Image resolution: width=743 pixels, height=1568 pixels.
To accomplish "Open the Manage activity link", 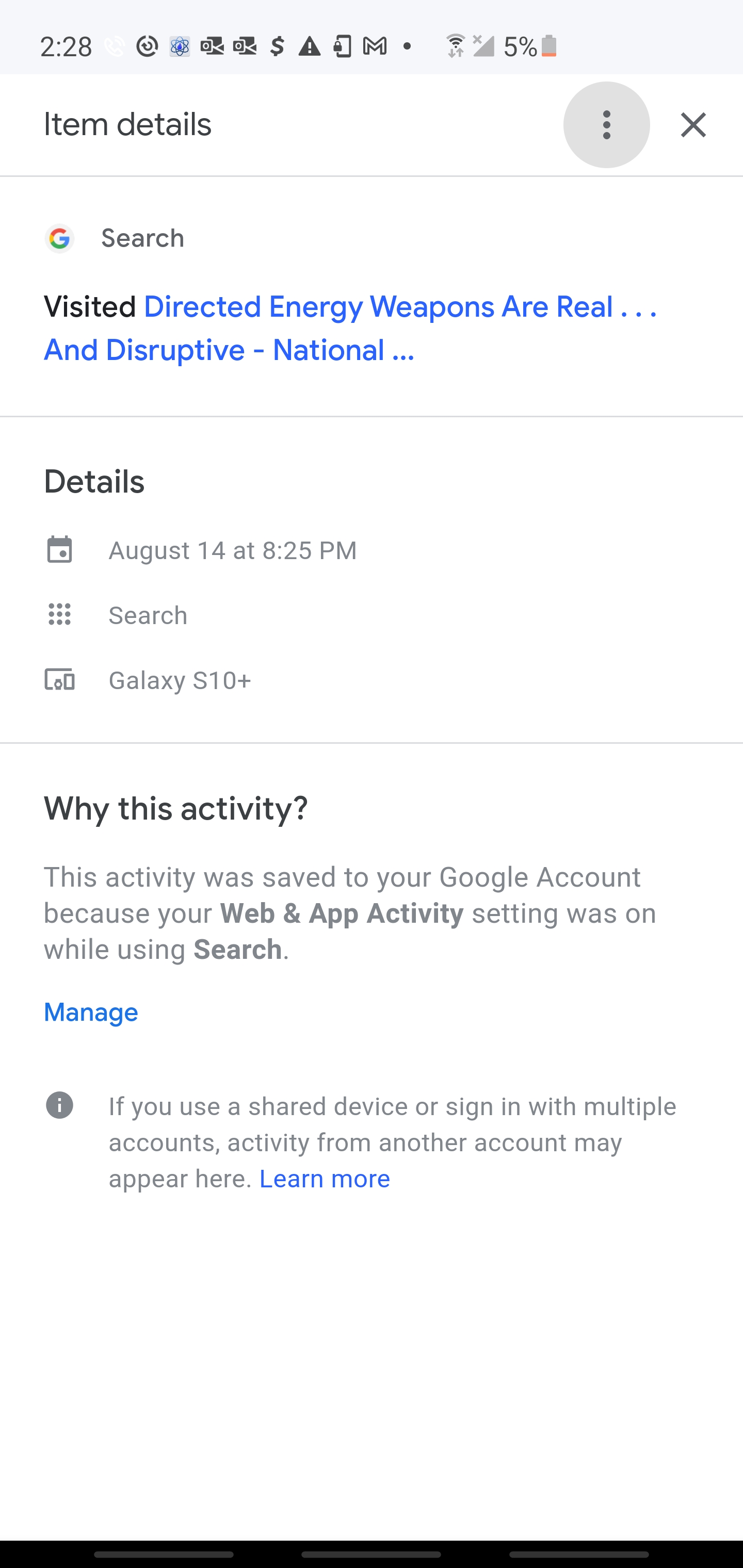I will click(91, 1012).
